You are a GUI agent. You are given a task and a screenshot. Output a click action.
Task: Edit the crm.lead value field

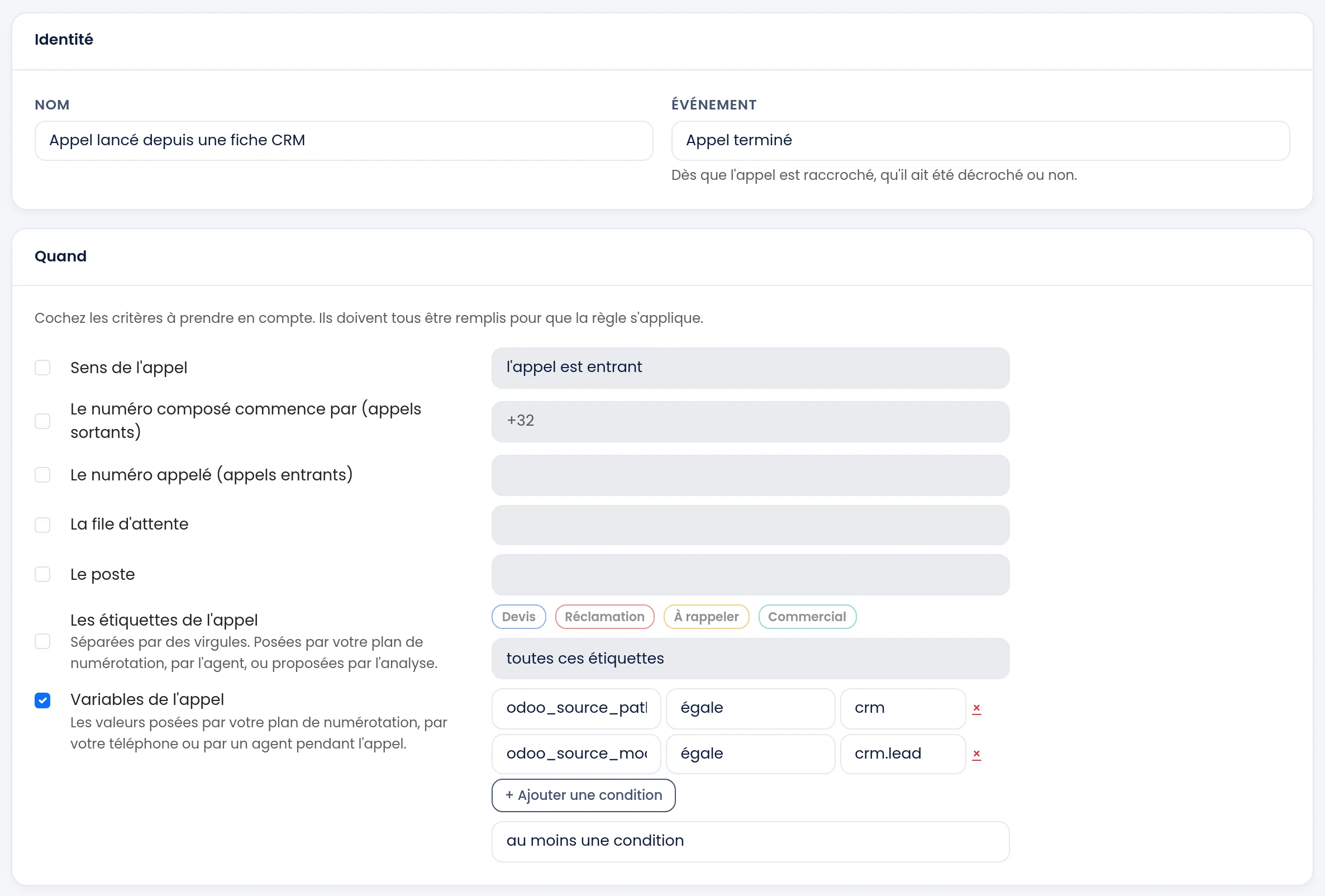903,754
